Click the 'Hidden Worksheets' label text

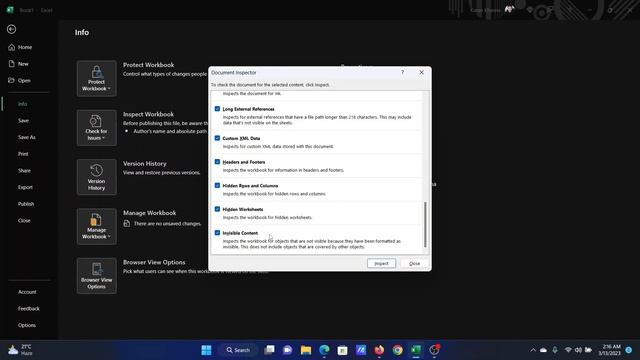(x=243, y=209)
